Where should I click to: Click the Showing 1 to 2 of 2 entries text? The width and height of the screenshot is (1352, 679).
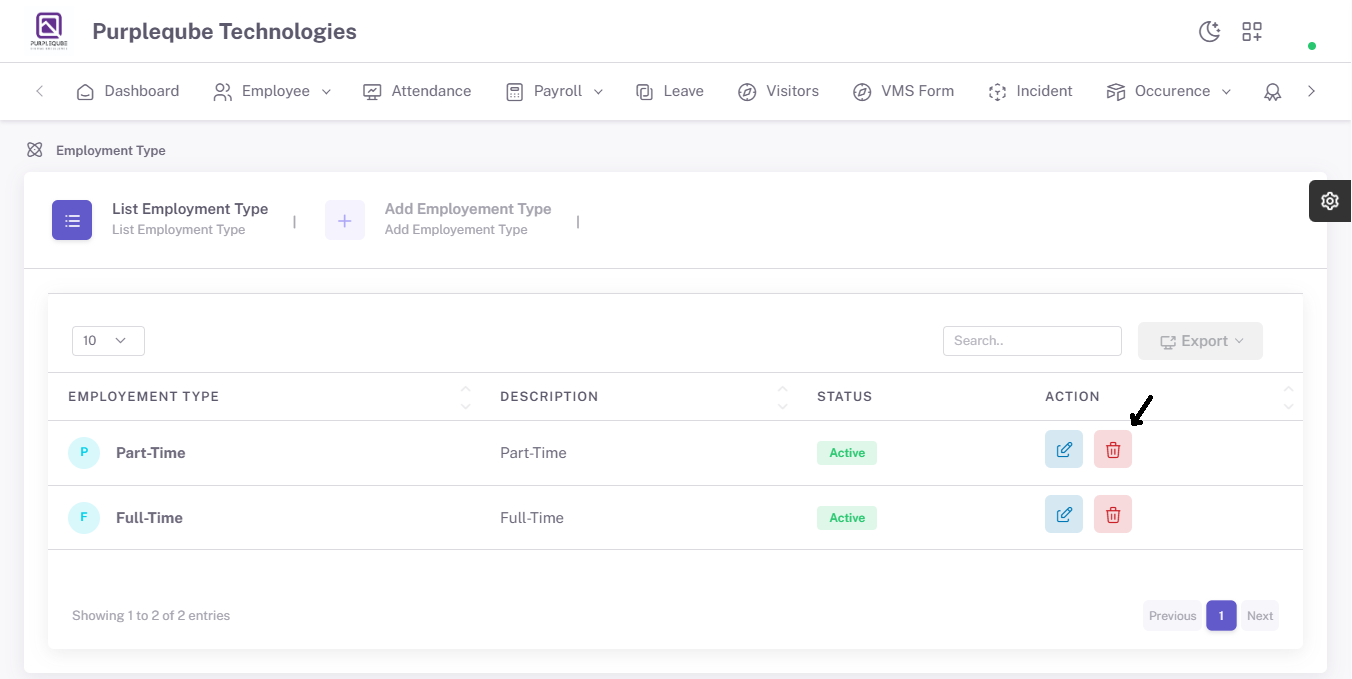(151, 616)
